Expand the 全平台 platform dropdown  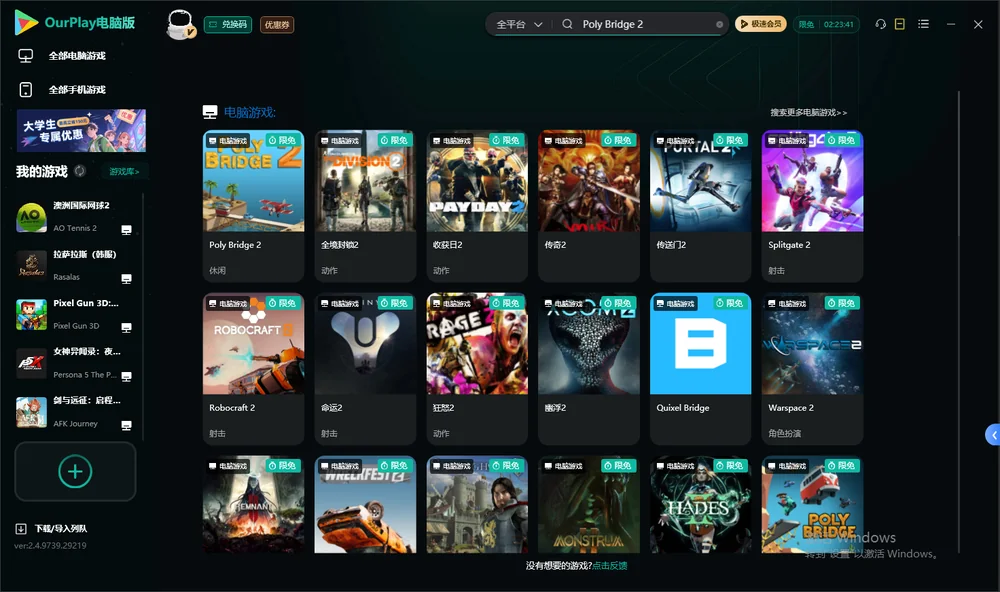click(x=519, y=24)
